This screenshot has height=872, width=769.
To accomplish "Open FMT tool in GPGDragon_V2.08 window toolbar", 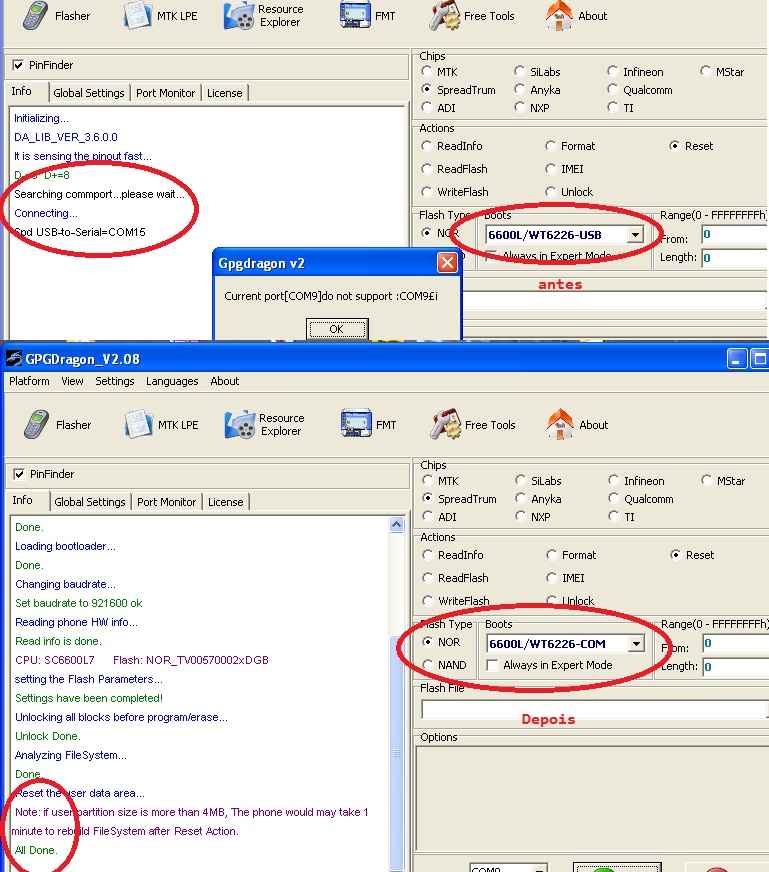I will pos(369,424).
